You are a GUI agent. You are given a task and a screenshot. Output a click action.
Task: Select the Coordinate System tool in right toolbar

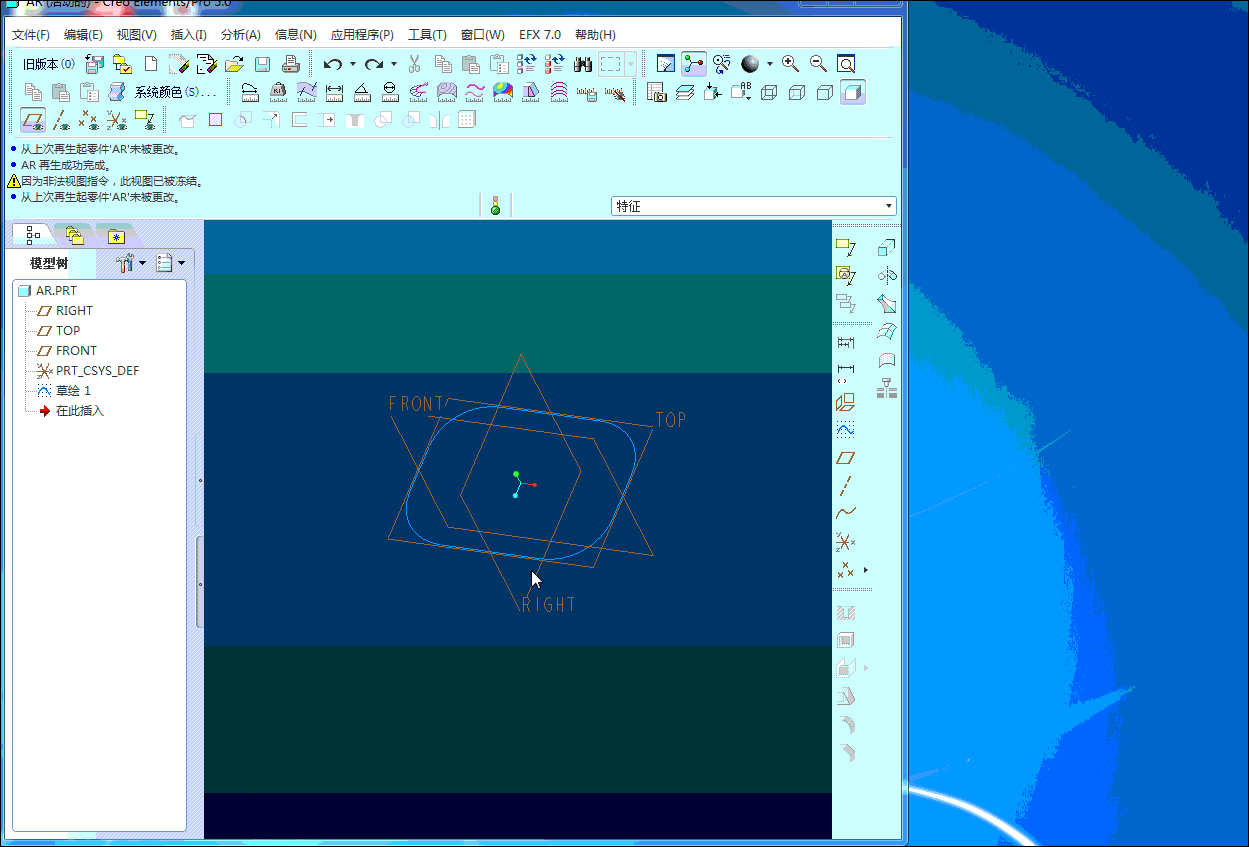(846, 542)
